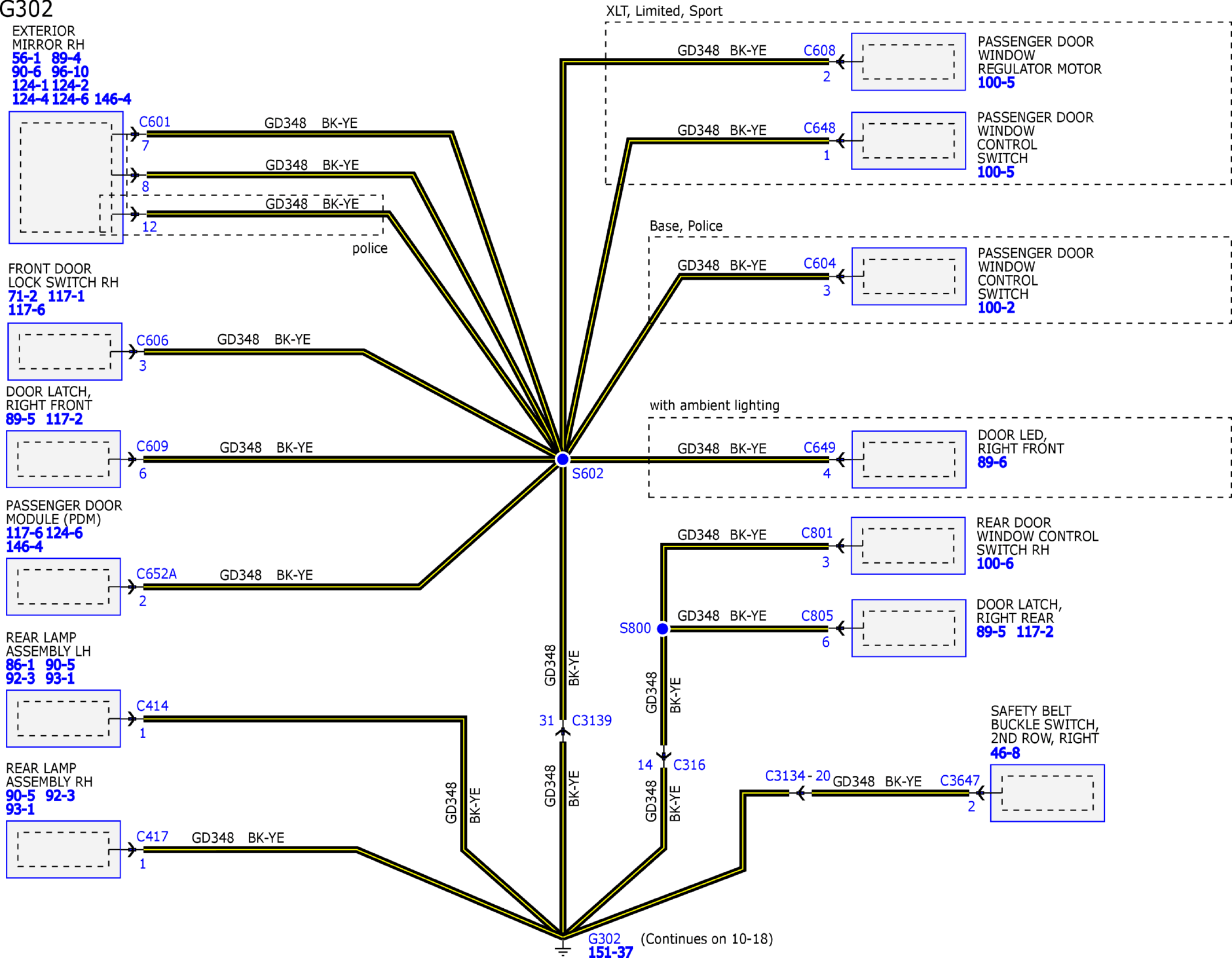Open connector link C608
The width and height of the screenshot is (1232, 958).
[819, 50]
